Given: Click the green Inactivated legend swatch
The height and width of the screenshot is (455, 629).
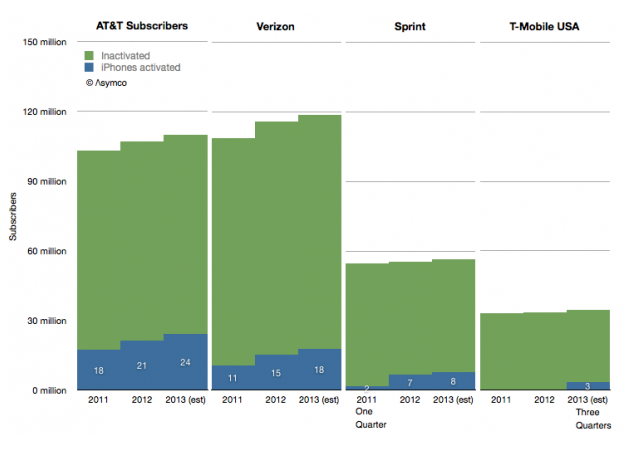Looking at the screenshot, I should [x=89, y=56].
